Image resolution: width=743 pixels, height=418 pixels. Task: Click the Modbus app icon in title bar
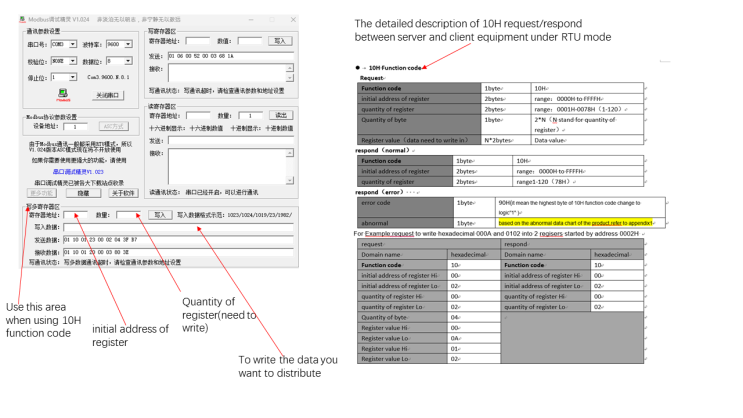tap(22, 19)
